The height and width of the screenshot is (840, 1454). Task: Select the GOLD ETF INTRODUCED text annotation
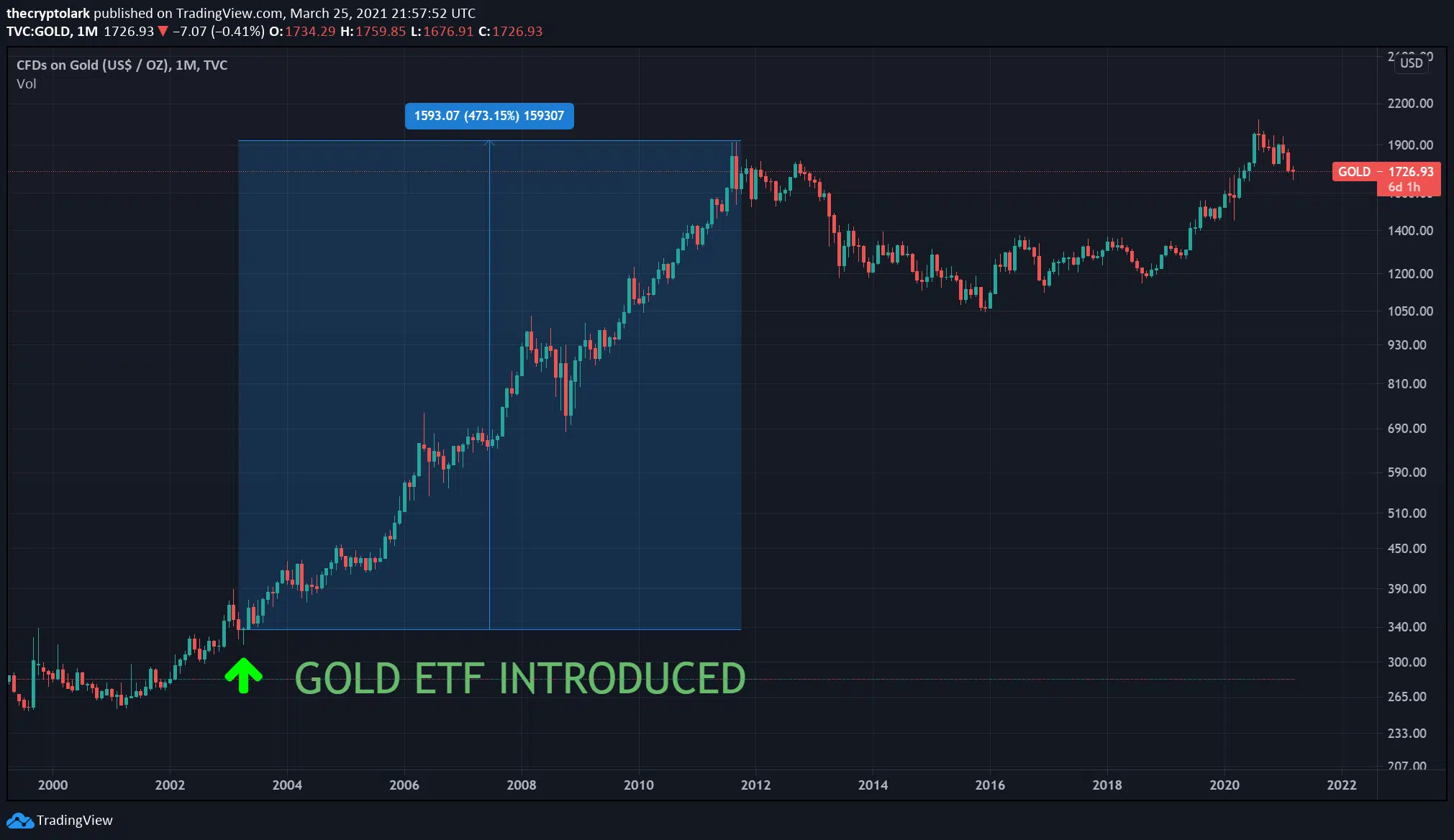pyautogui.click(x=519, y=678)
